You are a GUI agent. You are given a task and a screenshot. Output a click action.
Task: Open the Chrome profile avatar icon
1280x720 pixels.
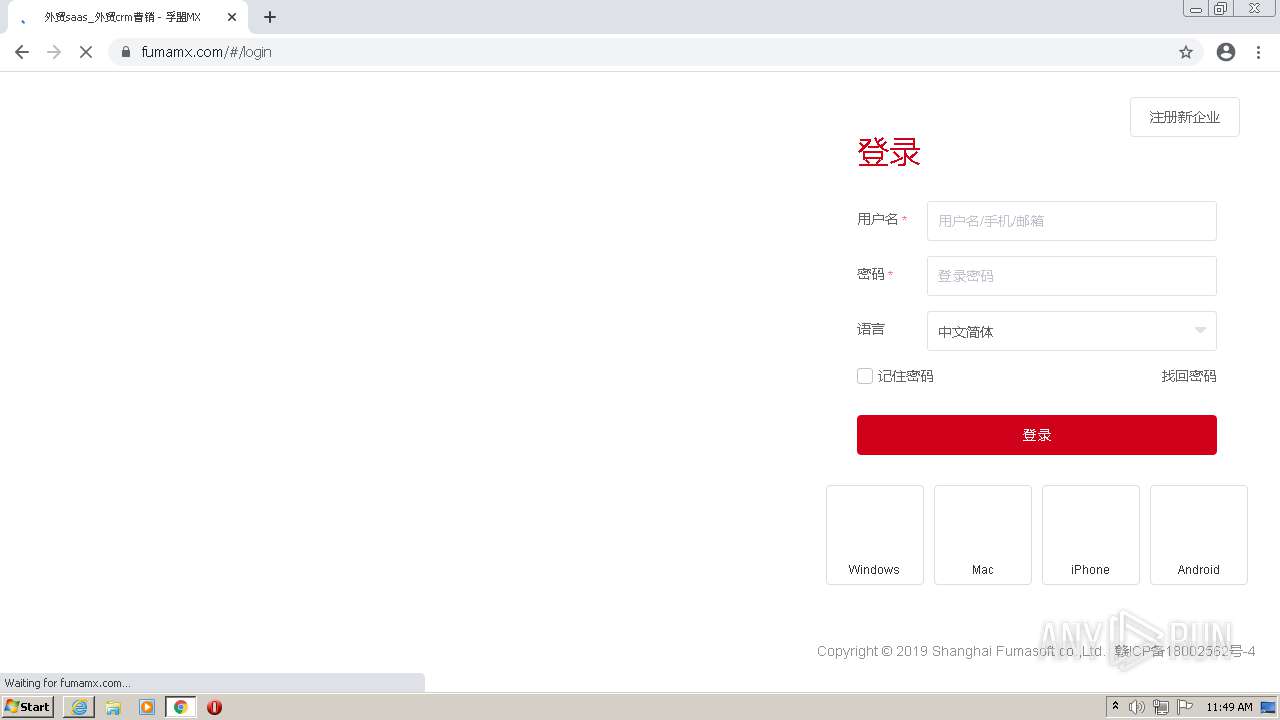(1226, 52)
